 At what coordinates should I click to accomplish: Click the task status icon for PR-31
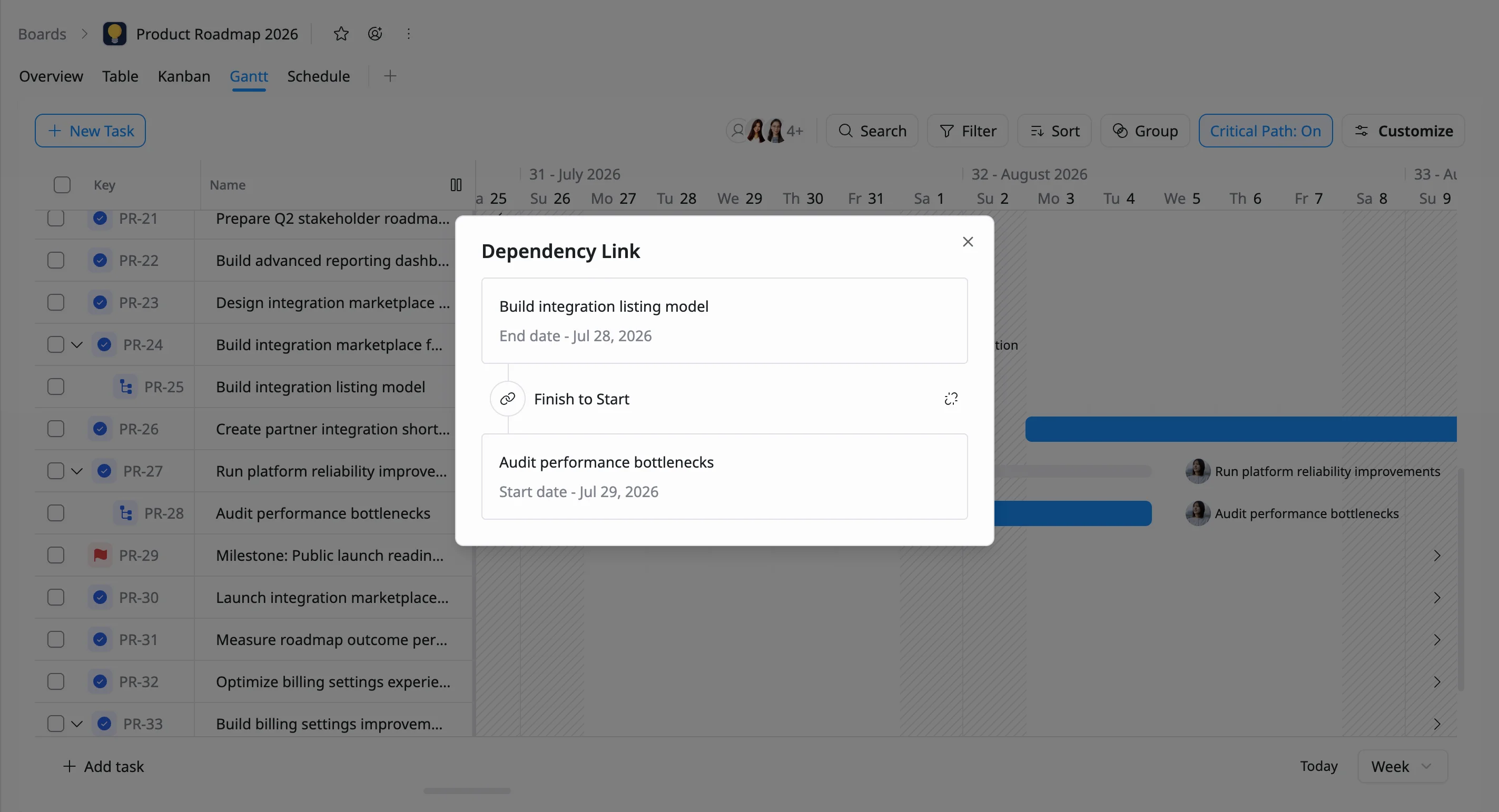point(100,639)
